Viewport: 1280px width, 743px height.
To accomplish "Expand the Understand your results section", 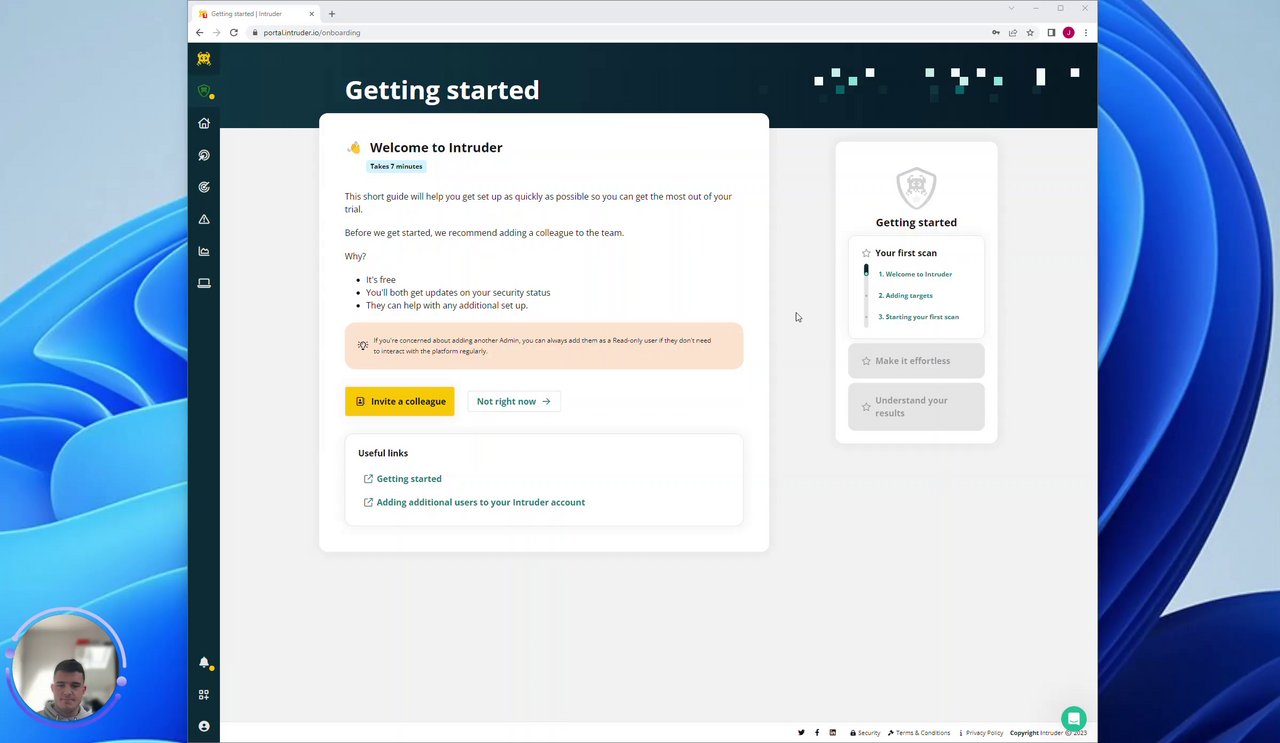I will [916, 407].
